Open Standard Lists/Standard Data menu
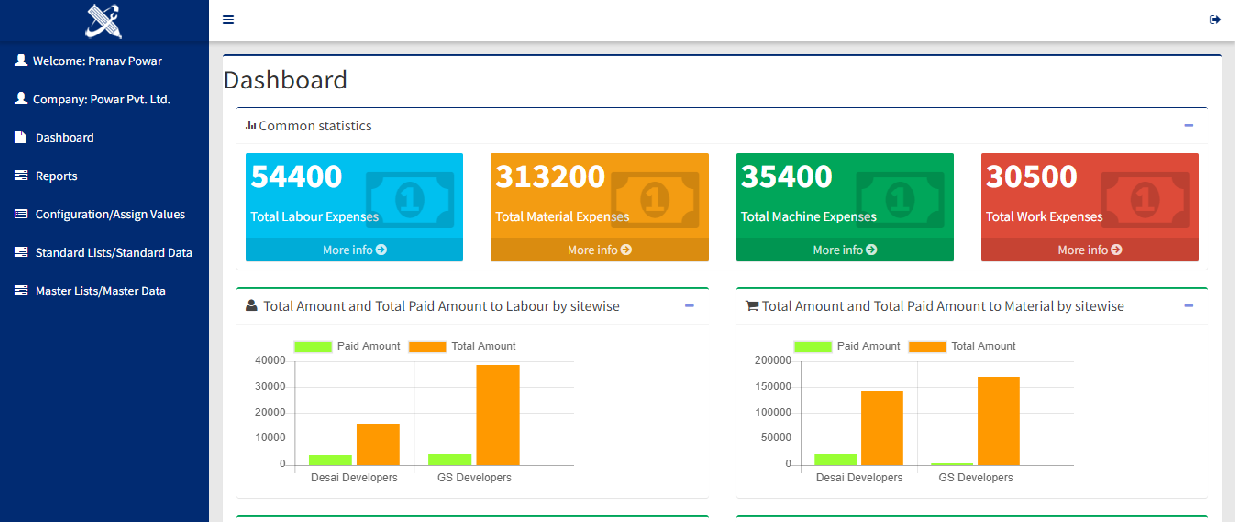The image size is (1235, 522). click(113, 253)
